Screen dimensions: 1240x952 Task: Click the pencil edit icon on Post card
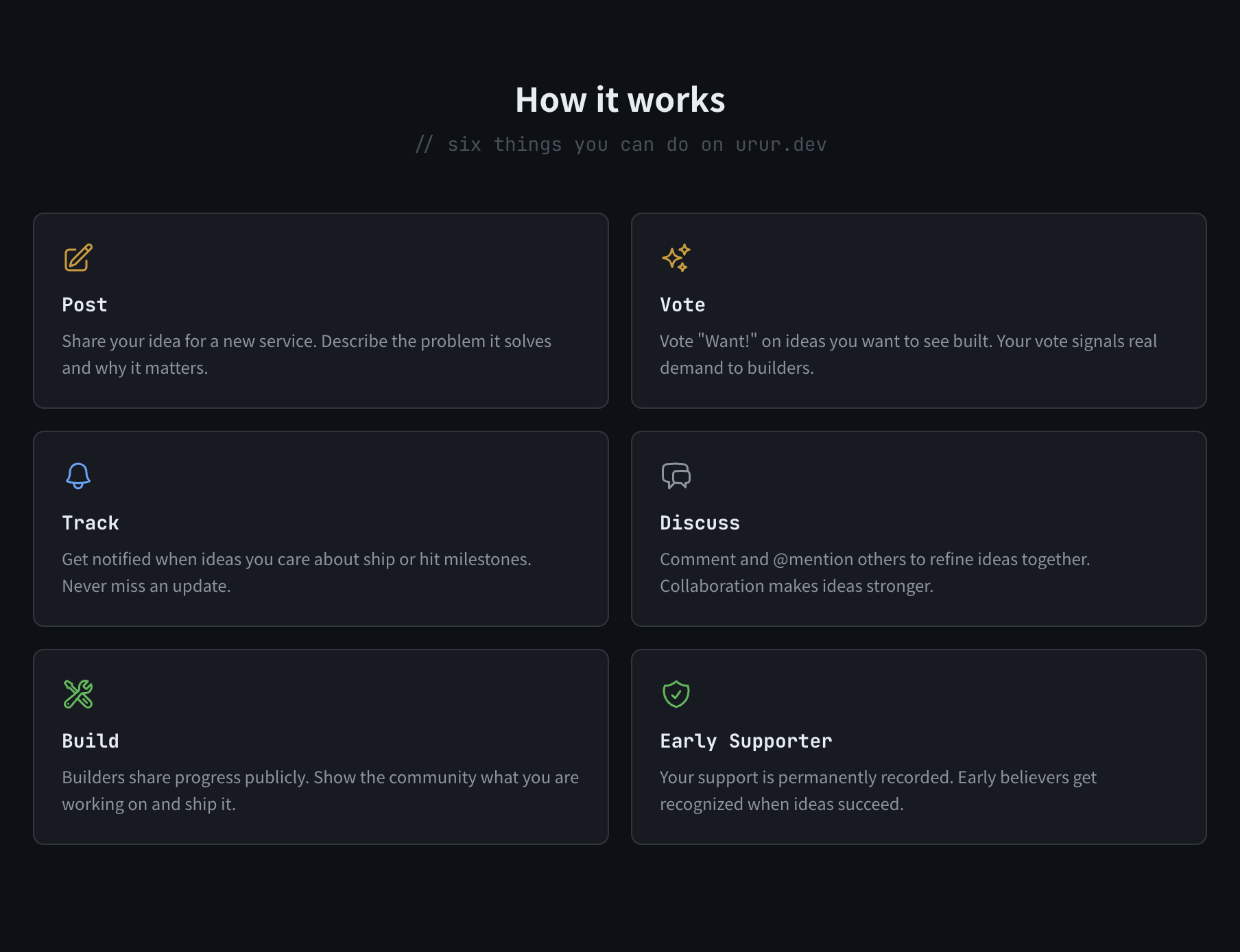click(77, 259)
